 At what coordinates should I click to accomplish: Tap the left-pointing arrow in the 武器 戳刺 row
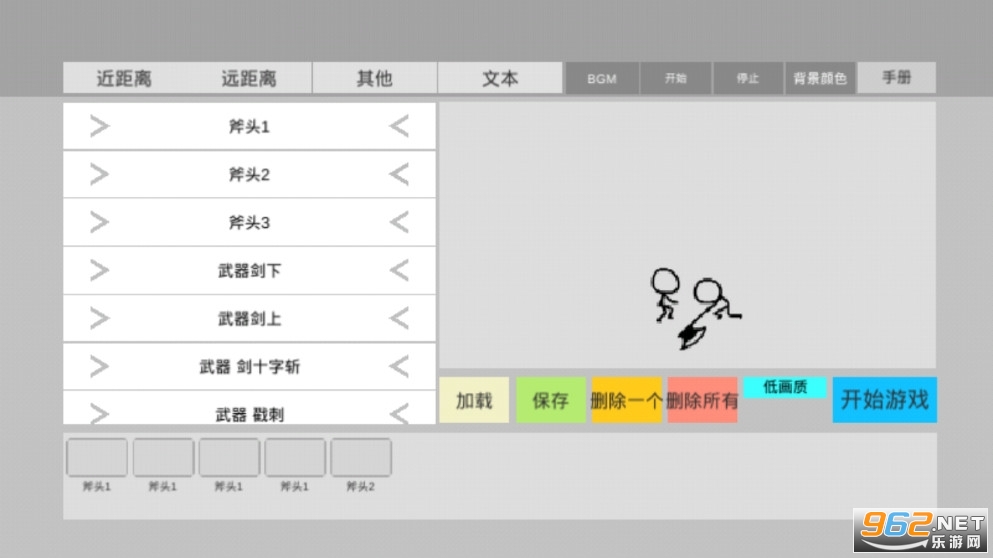399,414
